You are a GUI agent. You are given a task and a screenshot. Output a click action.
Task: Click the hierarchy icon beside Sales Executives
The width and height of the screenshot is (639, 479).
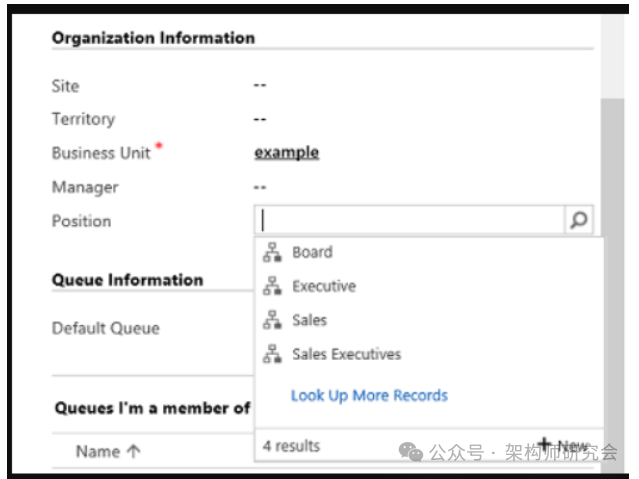click(x=271, y=355)
